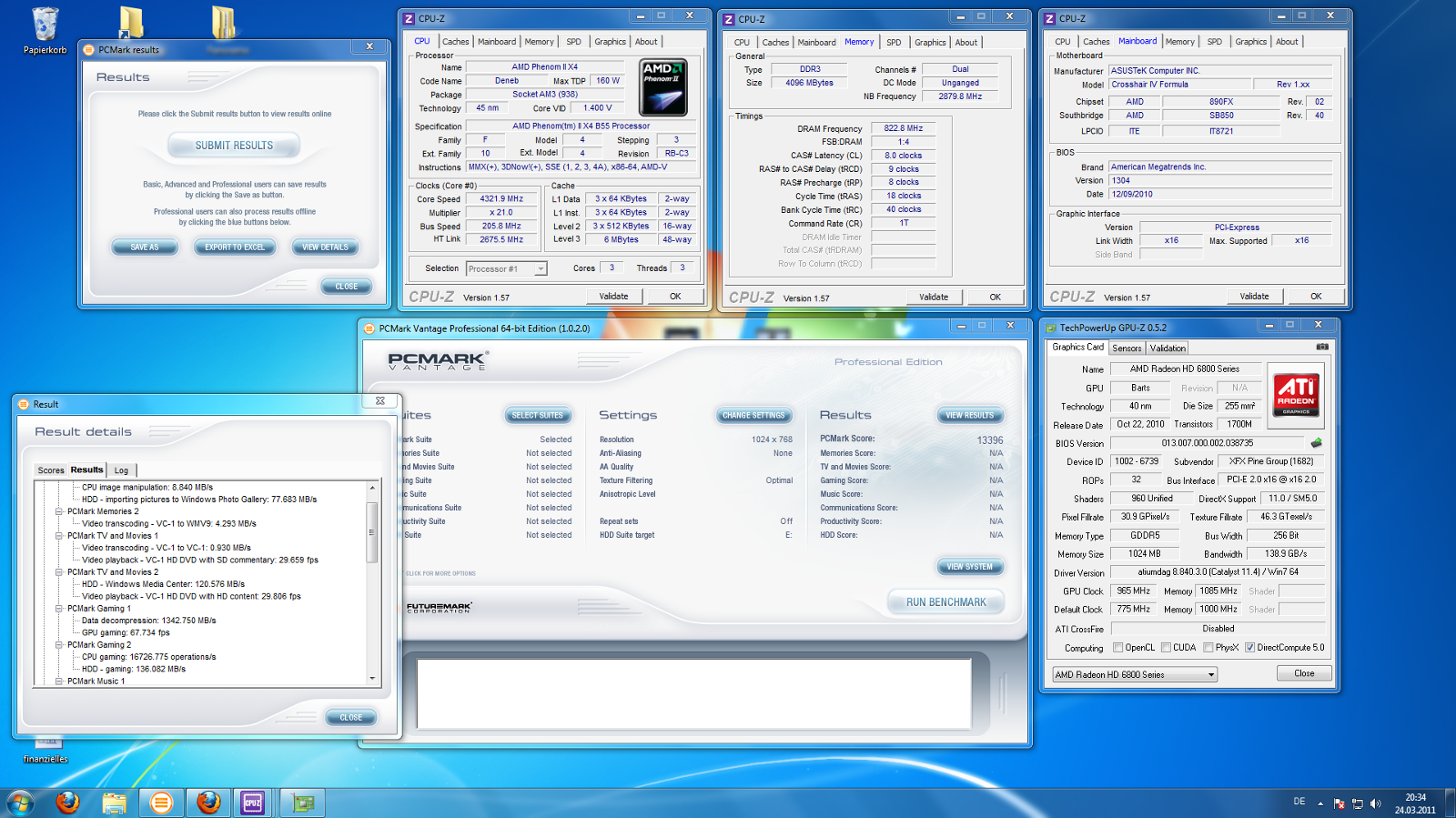Open the Log tab in Result details
The image size is (1456, 818).
(x=121, y=470)
